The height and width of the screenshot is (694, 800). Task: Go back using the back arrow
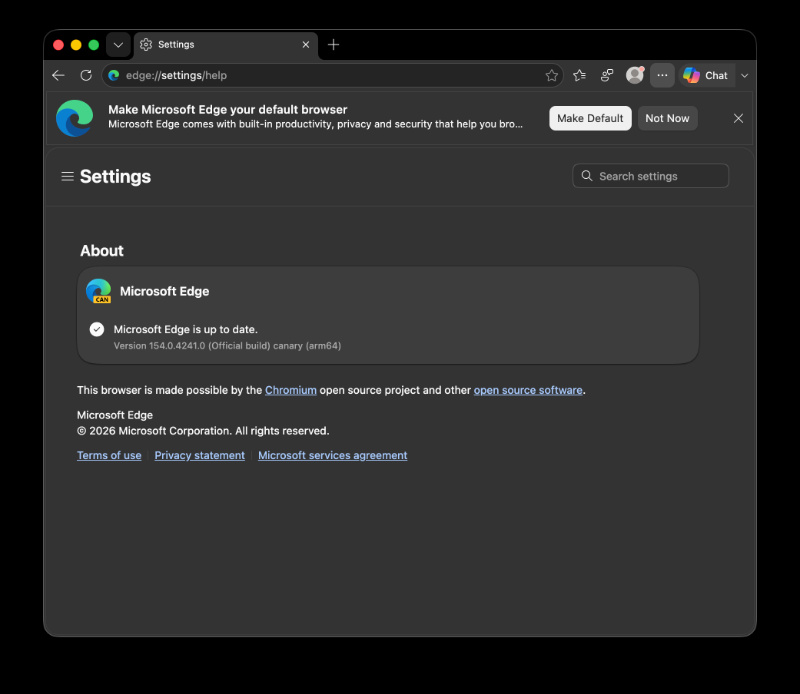coord(58,76)
